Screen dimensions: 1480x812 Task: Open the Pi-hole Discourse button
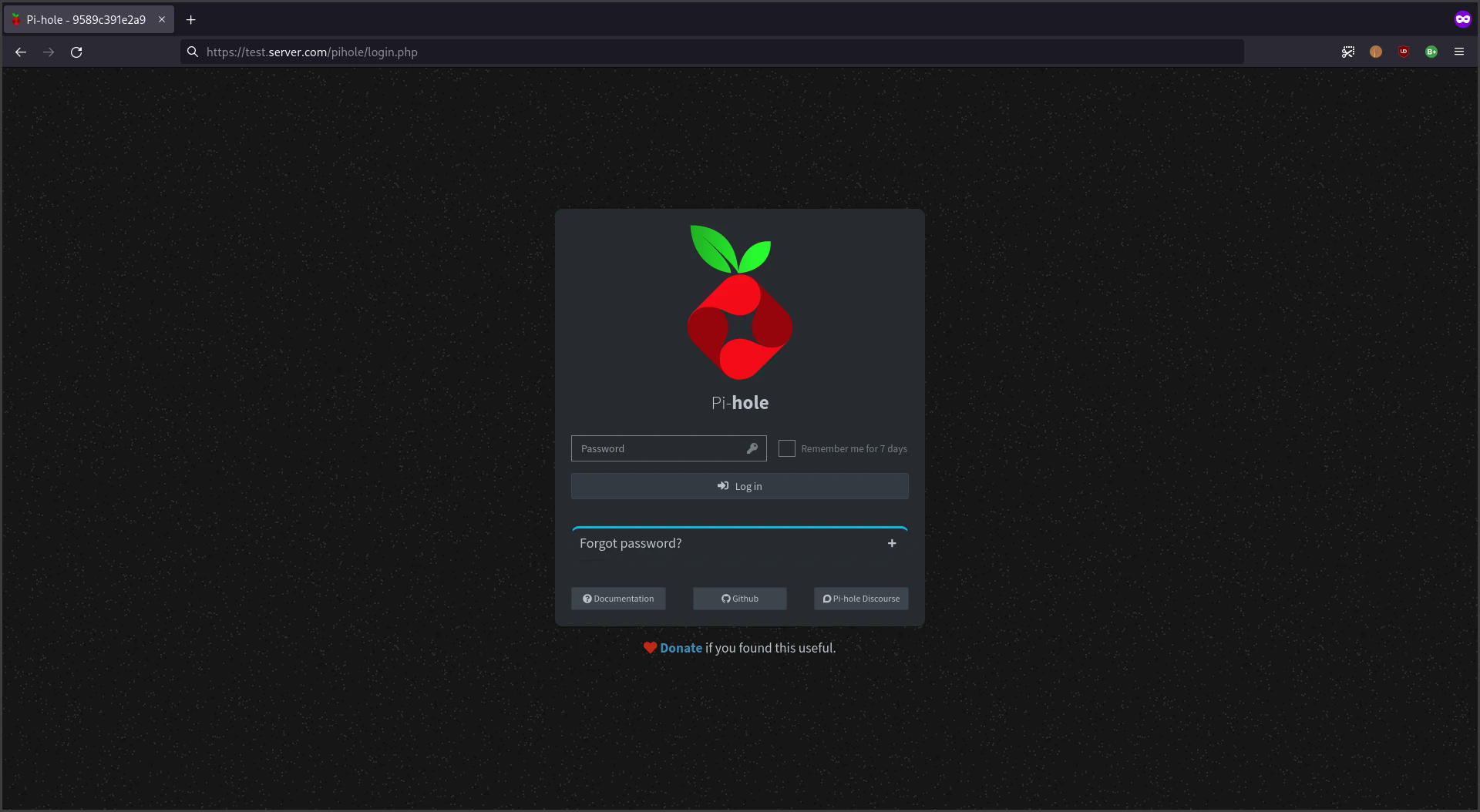pos(861,599)
